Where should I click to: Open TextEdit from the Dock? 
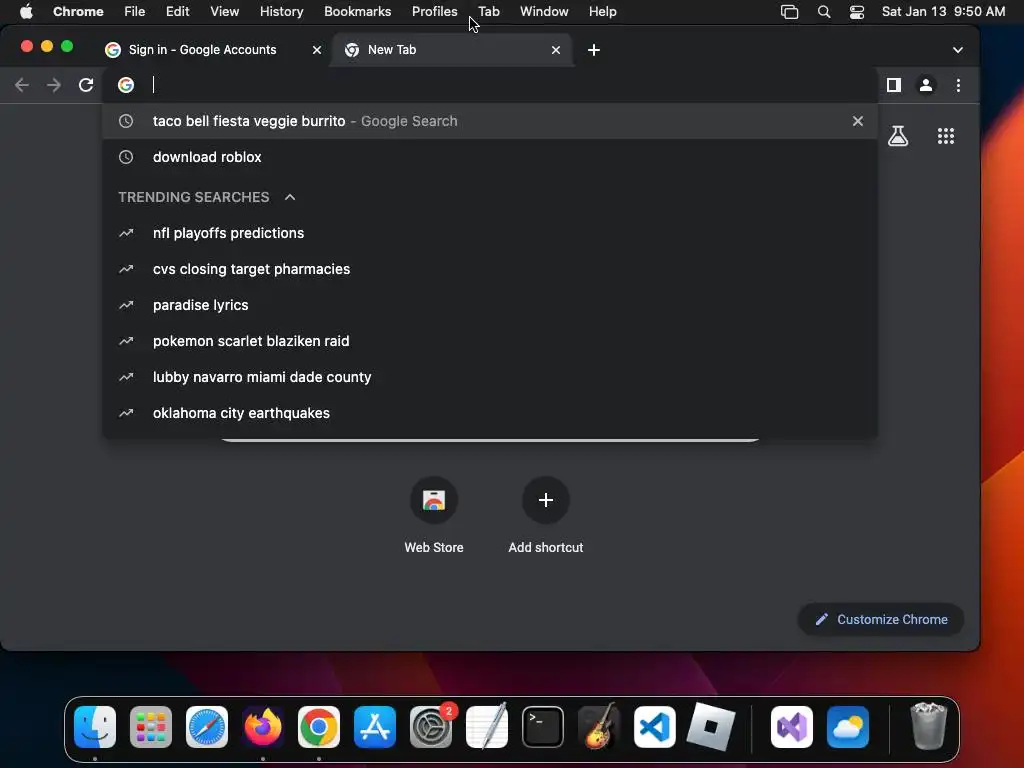pos(487,727)
